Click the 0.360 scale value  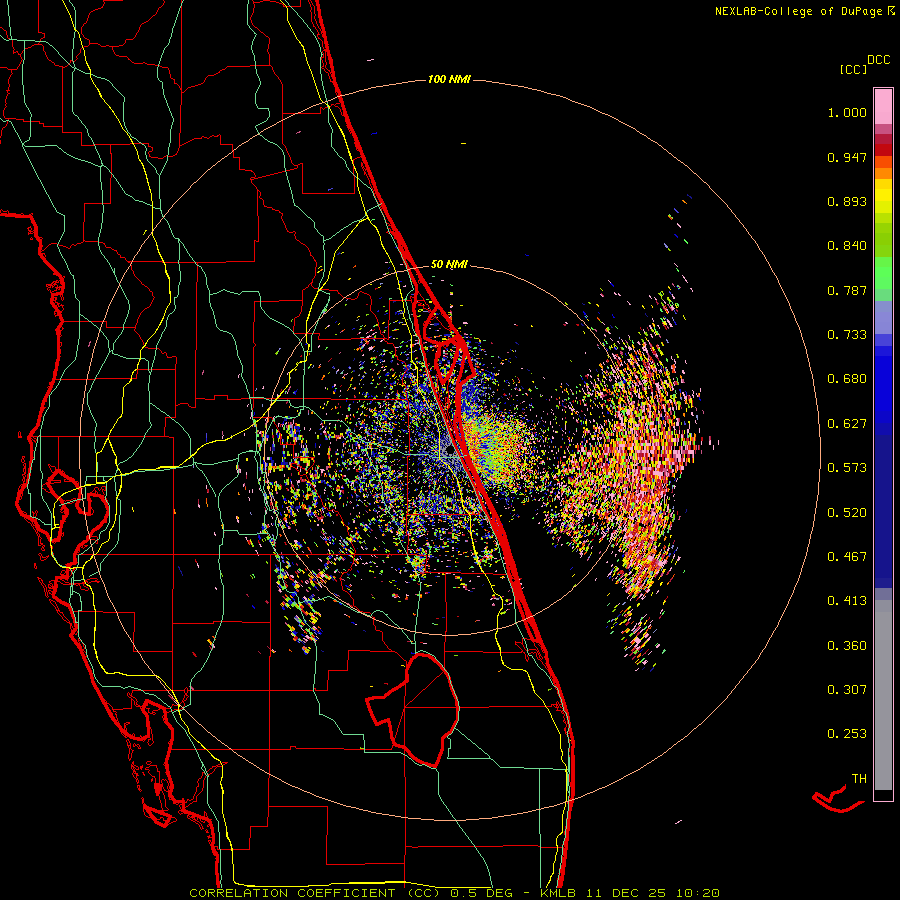tap(847, 646)
